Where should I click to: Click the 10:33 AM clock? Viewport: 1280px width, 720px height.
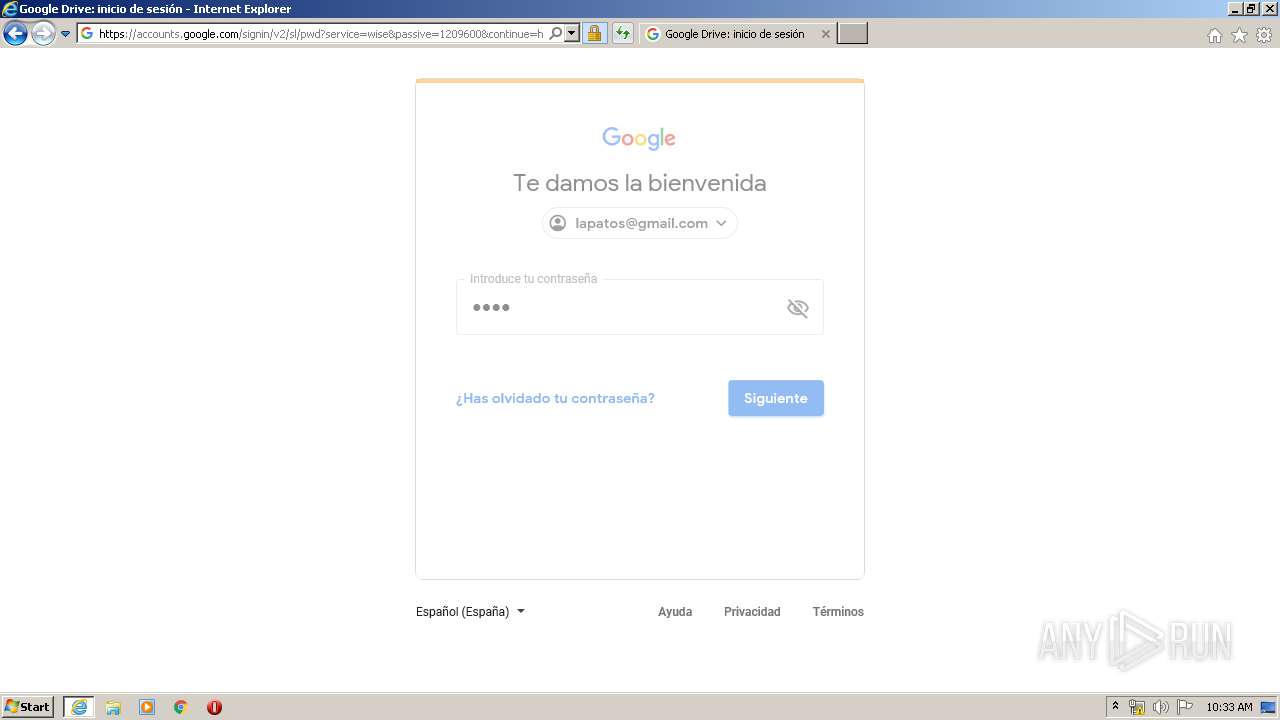click(x=1229, y=707)
